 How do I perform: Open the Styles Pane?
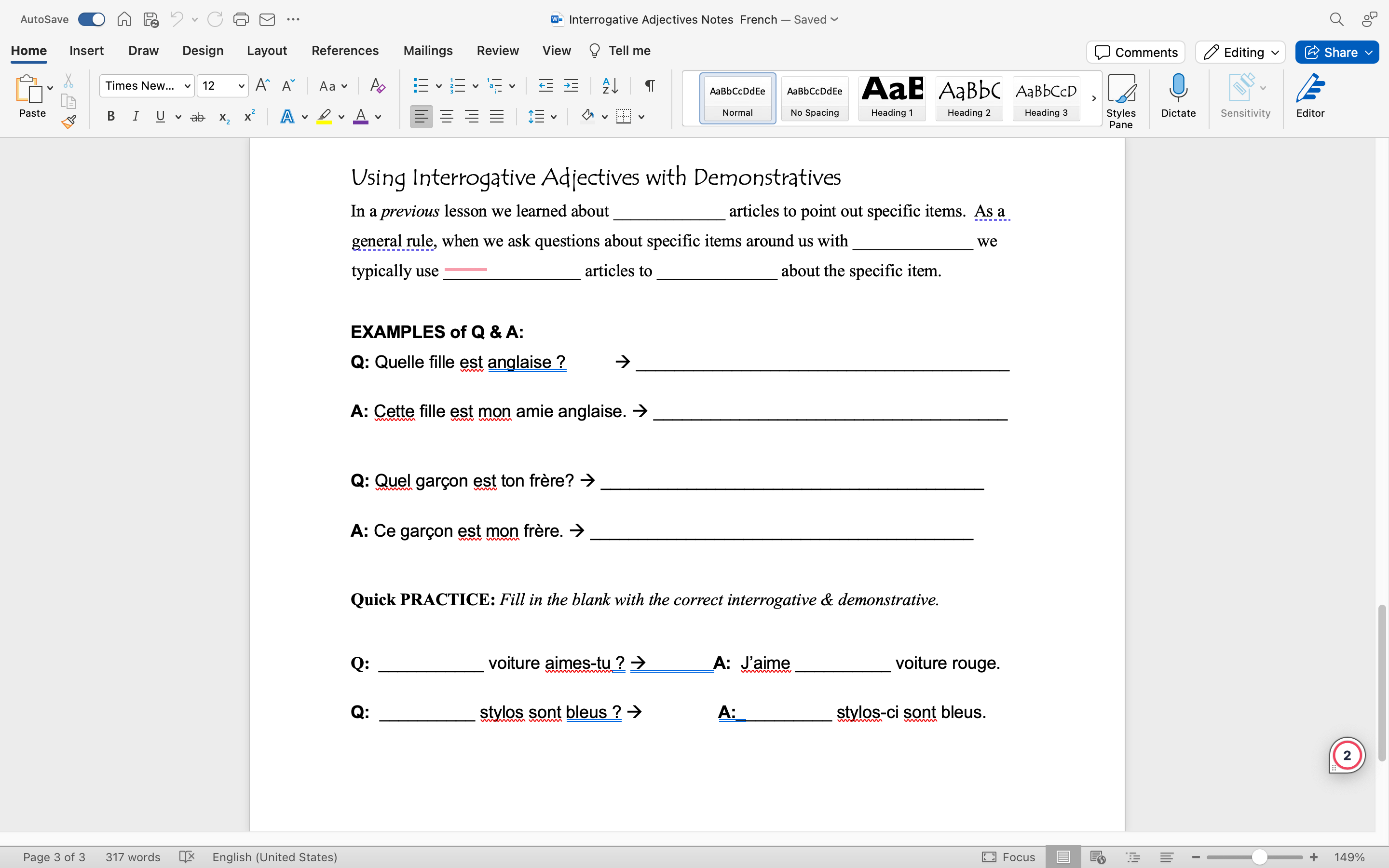[x=1120, y=101]
